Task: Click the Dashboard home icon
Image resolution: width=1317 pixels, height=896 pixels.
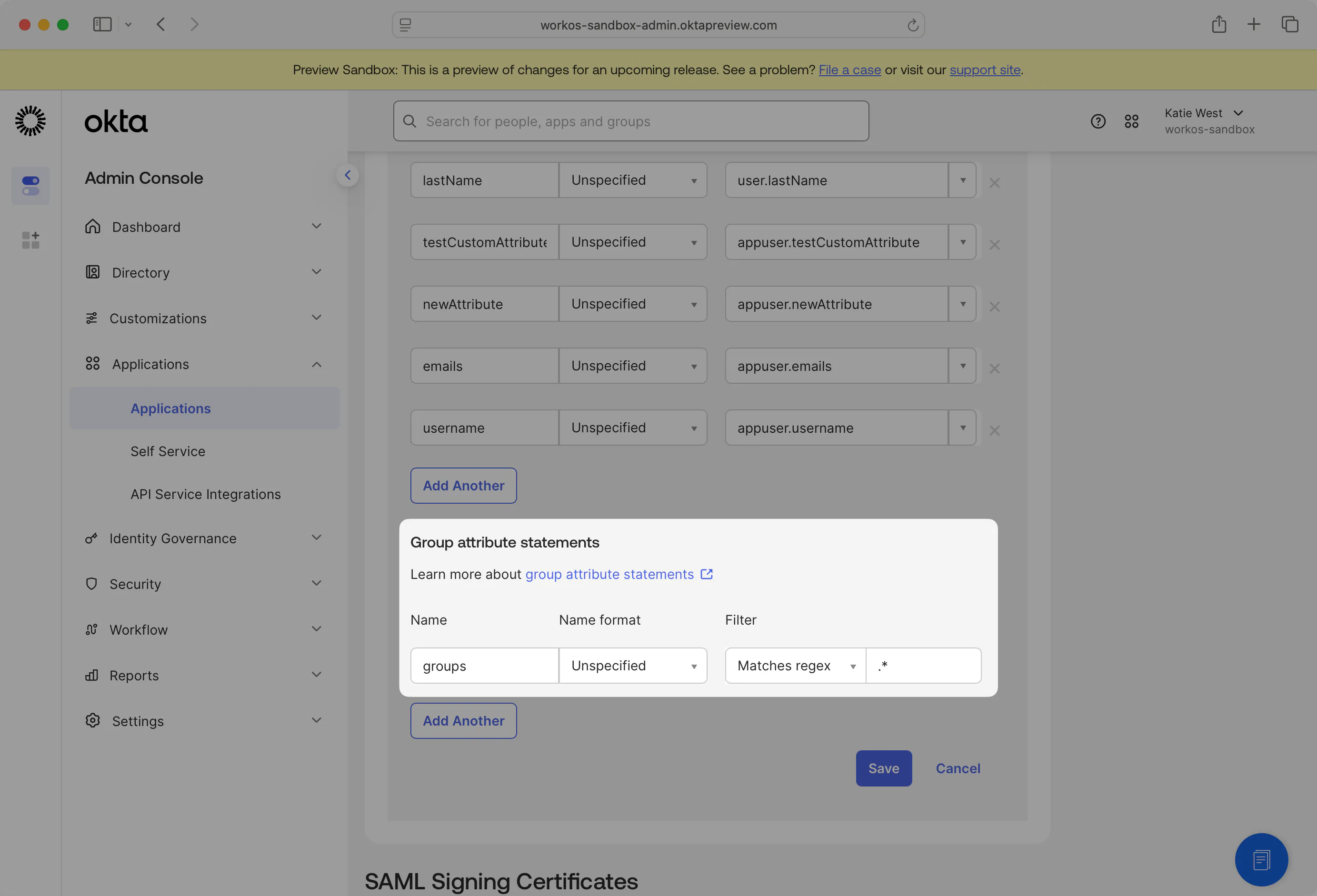Action: click(x=92, y=227)
